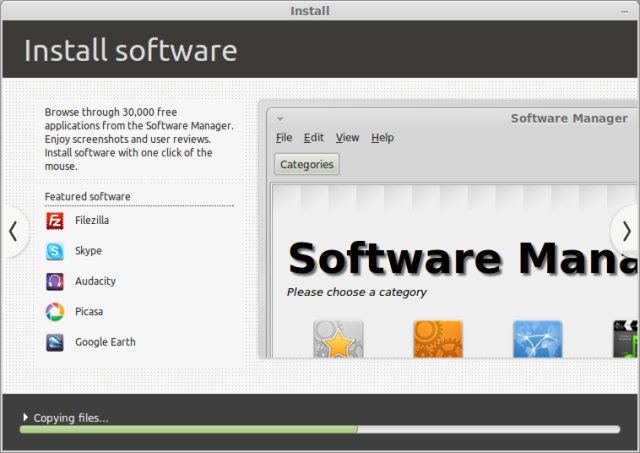Click the Picasa pinwheel icon
The height and width of the screenshot is (453, 640).
pyautogui.click(x=55, y=312)
